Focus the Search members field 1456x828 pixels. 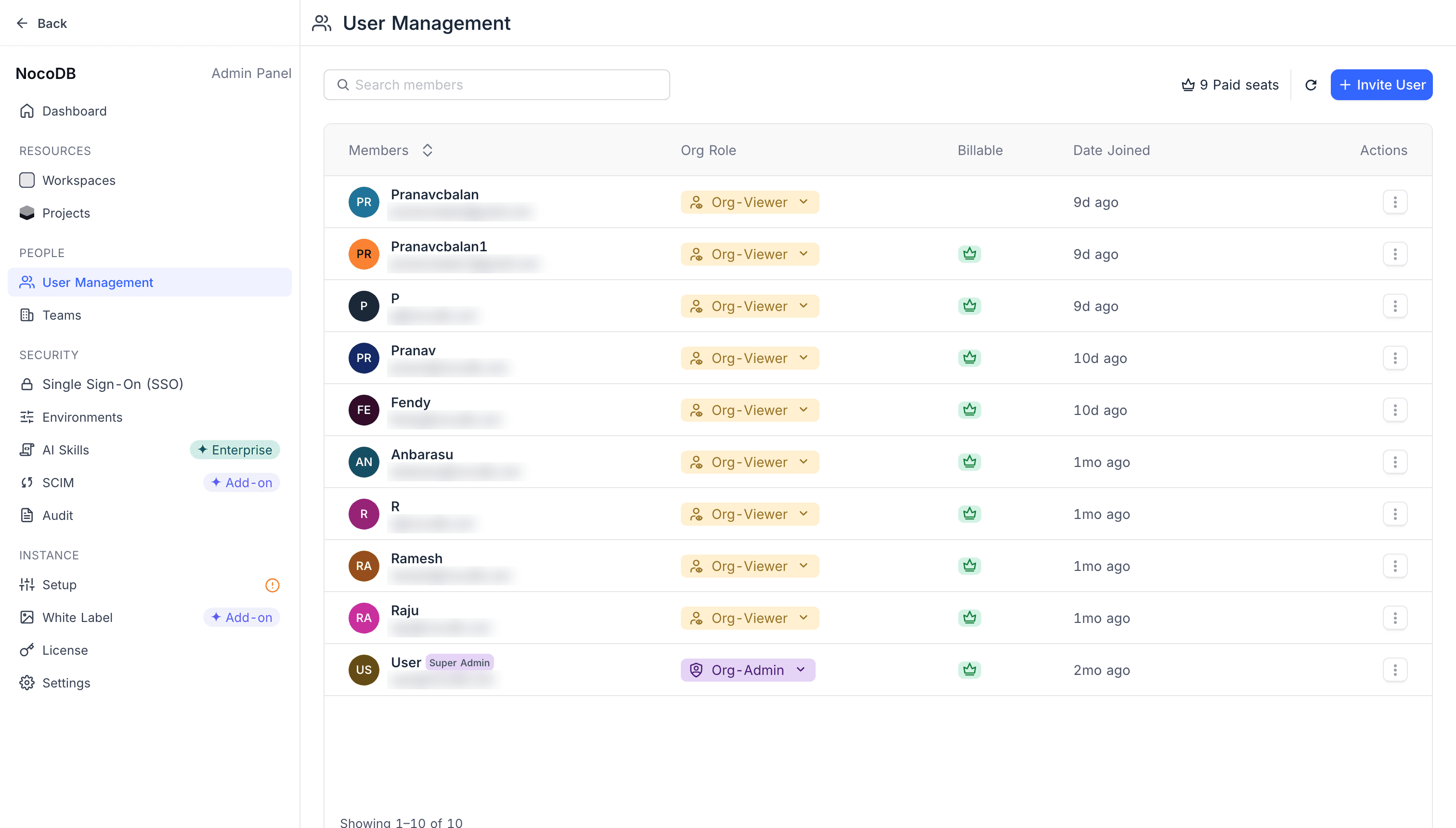496,85
